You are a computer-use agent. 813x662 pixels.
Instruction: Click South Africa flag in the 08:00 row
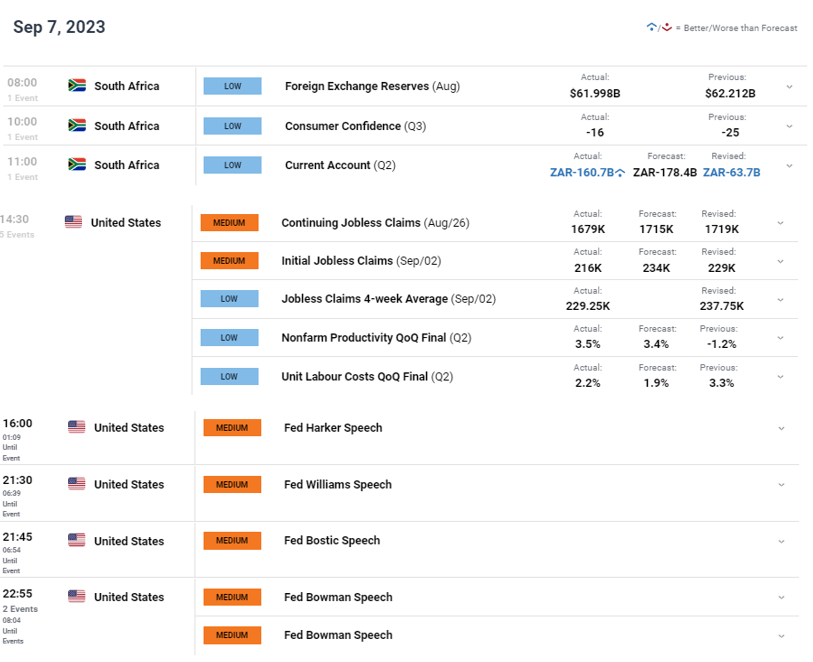pos(77,86)
